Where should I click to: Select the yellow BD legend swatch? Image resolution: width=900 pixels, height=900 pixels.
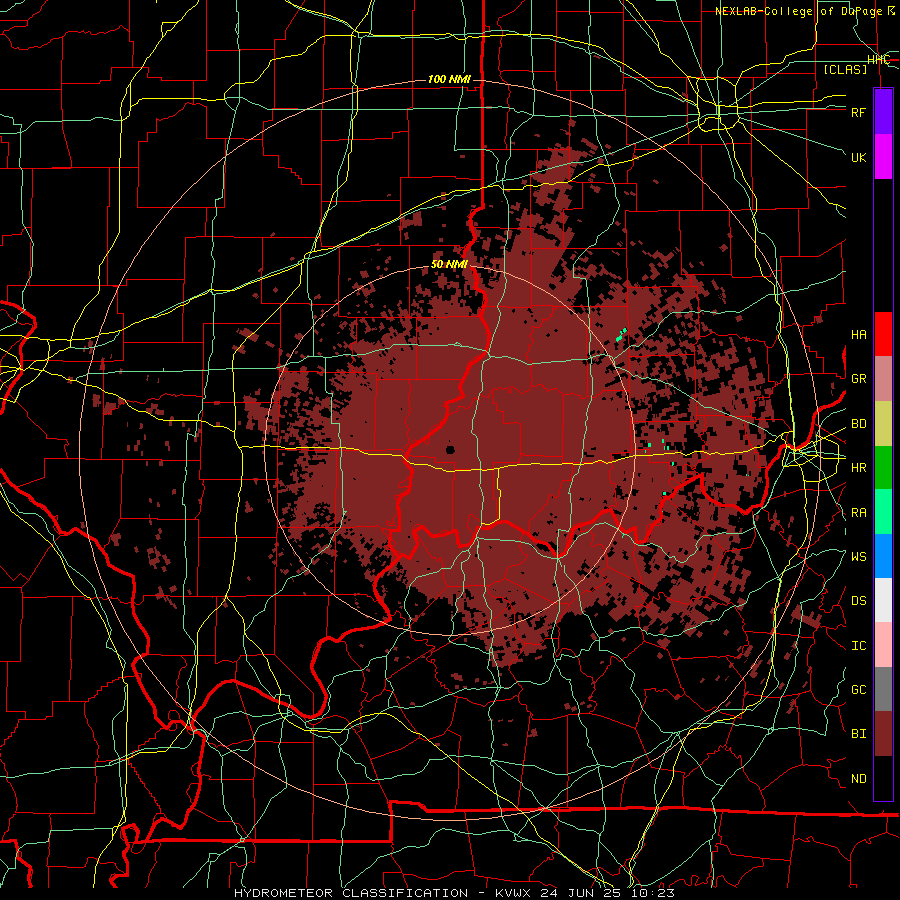click(883, 424)
